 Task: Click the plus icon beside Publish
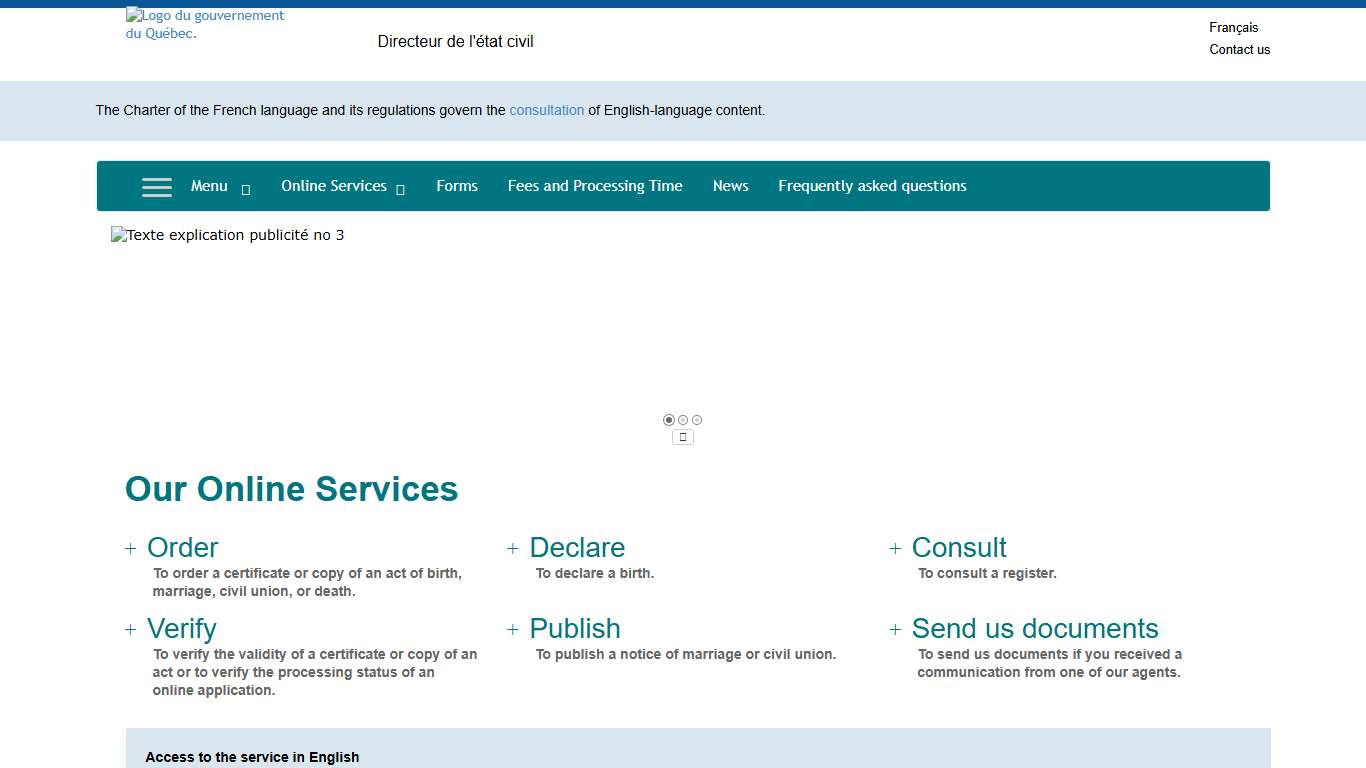[x=513, y=630]
